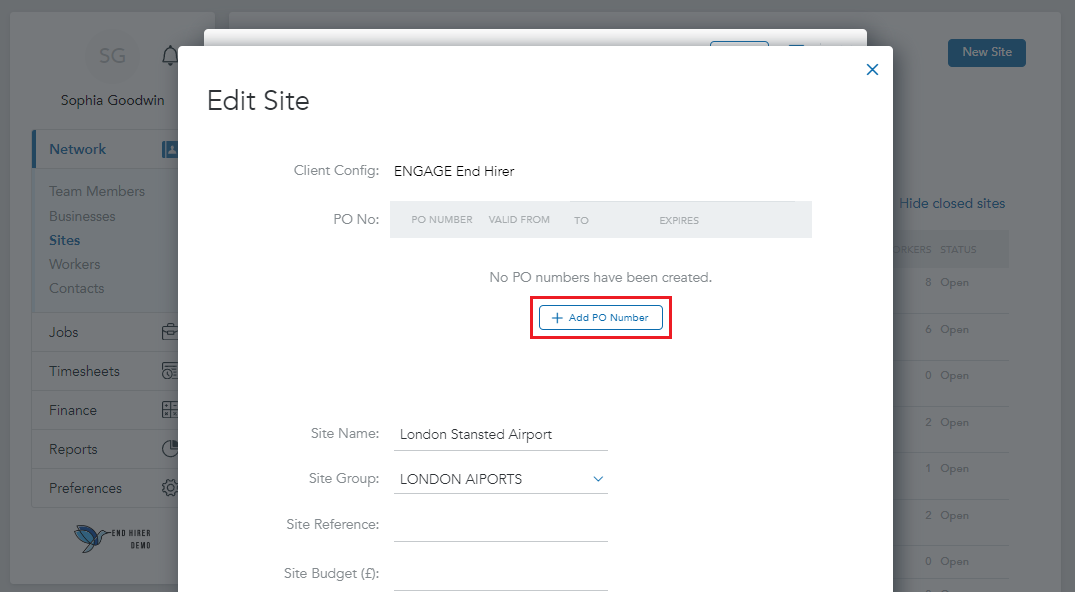
Task: Click the New Site button
Action: [x=987, y=53]
